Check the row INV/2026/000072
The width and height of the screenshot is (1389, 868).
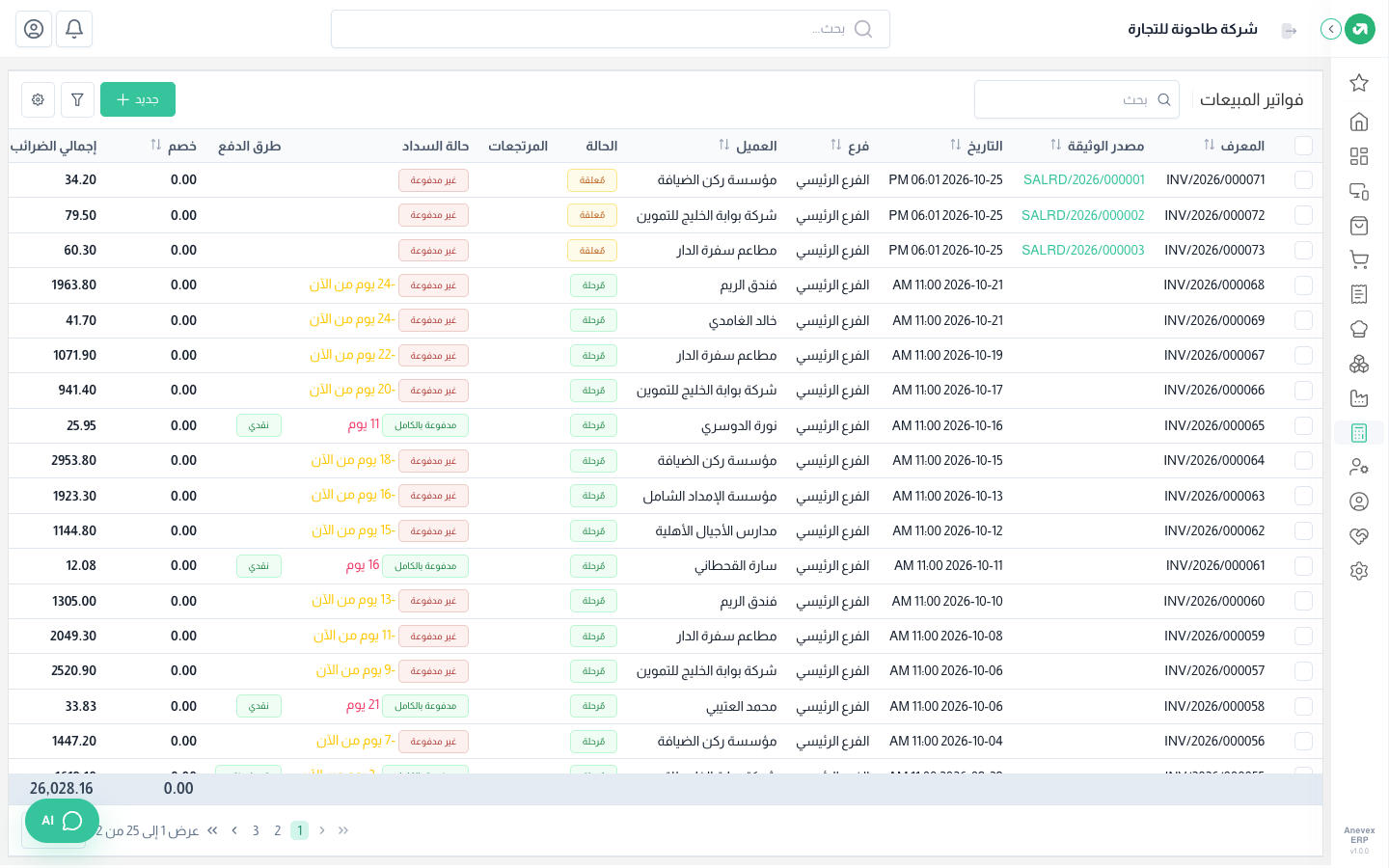coord(1304,215)
